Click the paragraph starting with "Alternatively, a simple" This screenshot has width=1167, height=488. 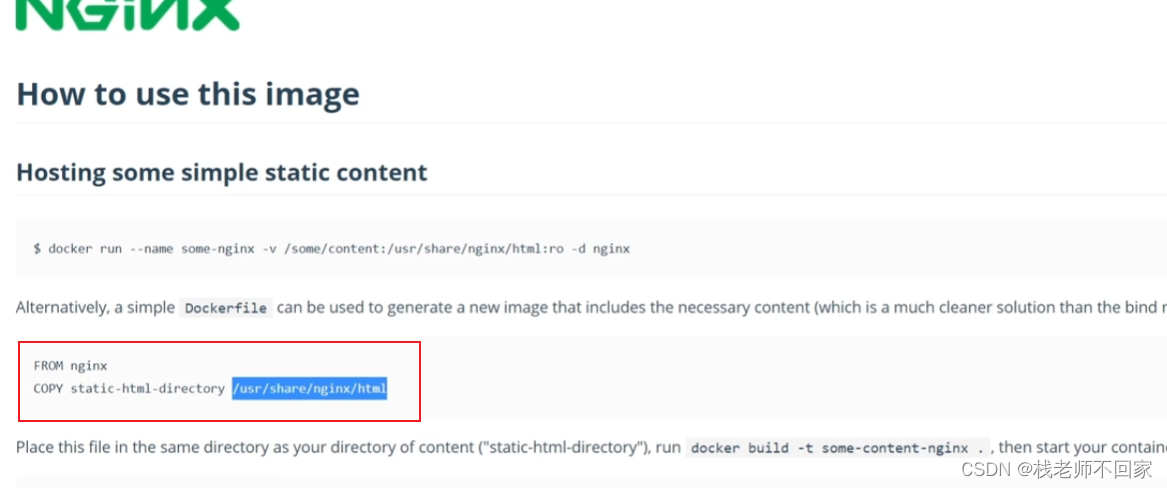point(591,307)
